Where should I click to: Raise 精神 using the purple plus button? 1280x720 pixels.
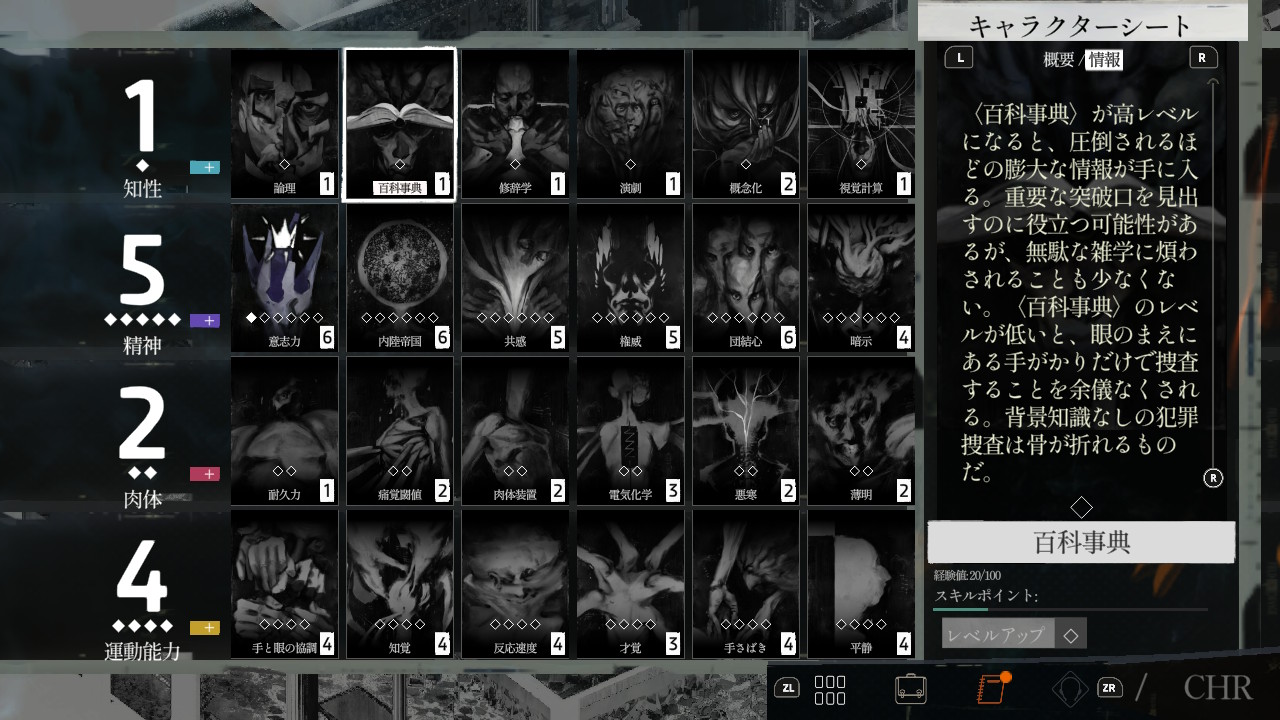pyautogui.click(x=205, y=321)
